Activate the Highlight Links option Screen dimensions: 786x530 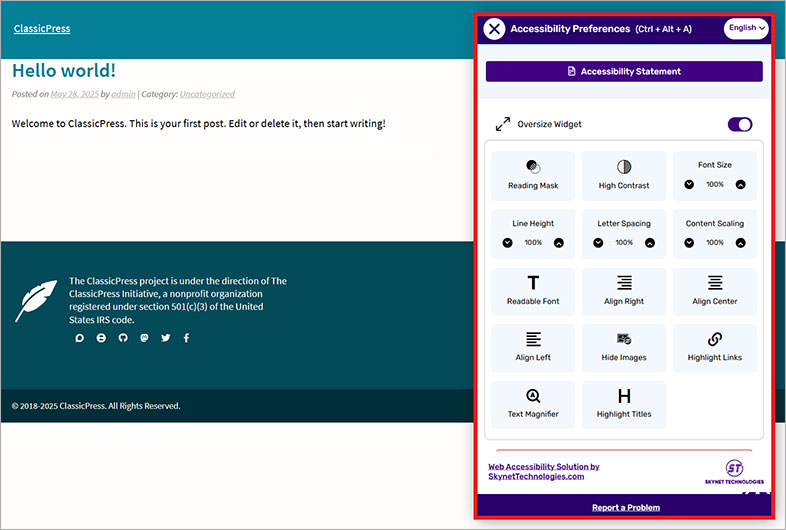click(x=714, y=347)
